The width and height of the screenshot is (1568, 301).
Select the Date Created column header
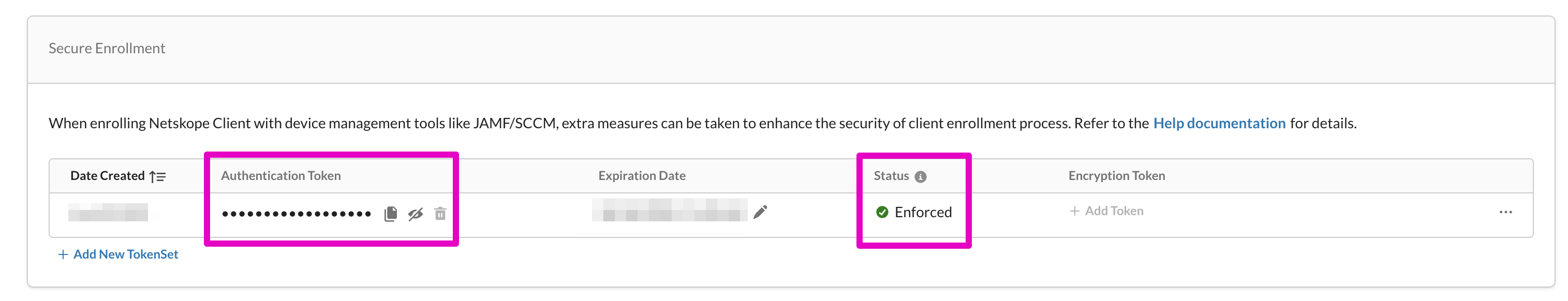tap(107, 176)
